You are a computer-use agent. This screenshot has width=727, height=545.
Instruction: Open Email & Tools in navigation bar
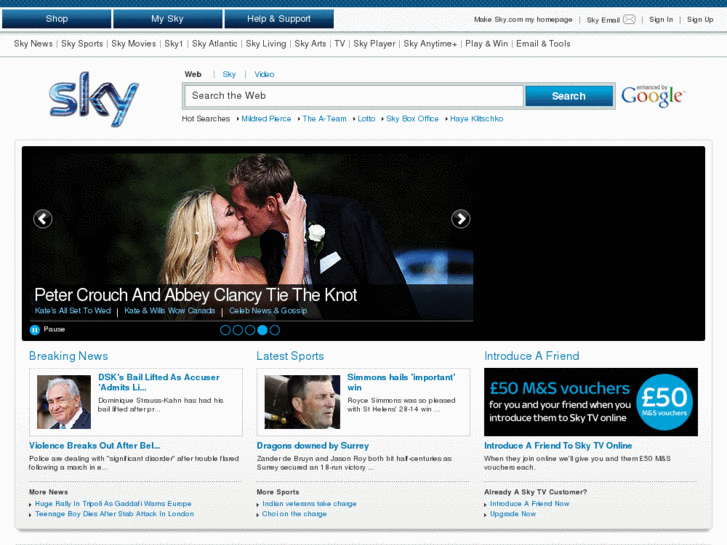[x=543, y=44]
